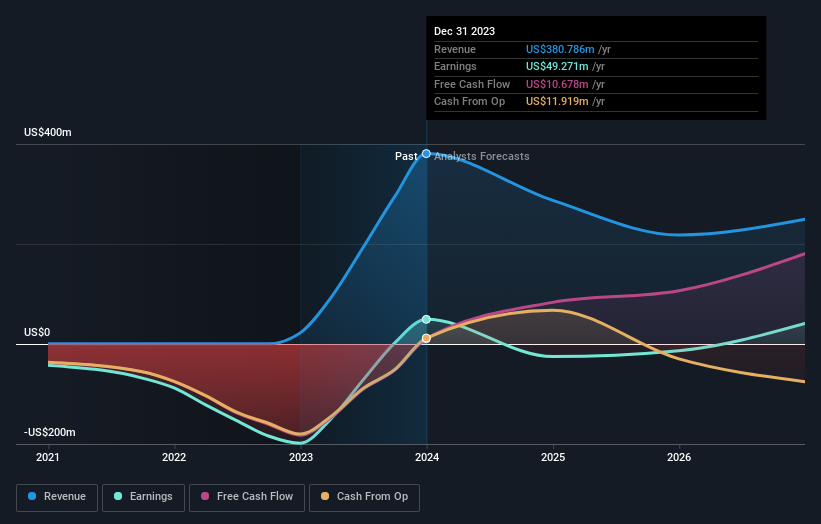Click the US$10.678m free cash flow value
This screenshot has width=821, height=524.
(557, 84)
